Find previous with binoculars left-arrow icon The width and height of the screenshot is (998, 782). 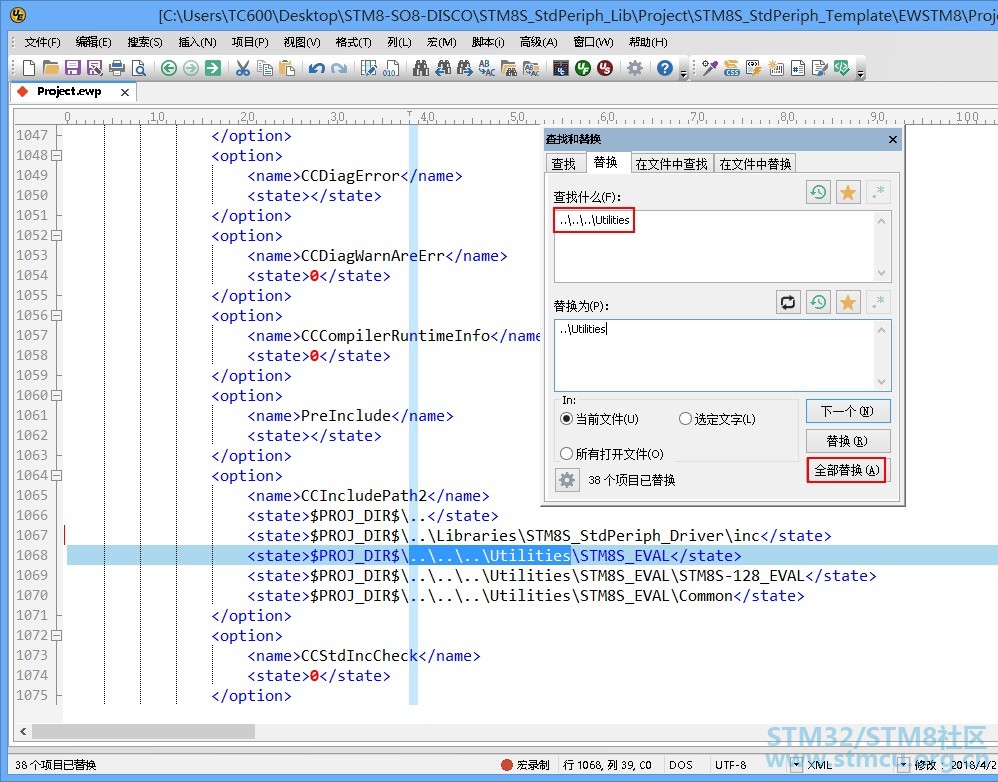pyautogui.click(x=443, y=68)
